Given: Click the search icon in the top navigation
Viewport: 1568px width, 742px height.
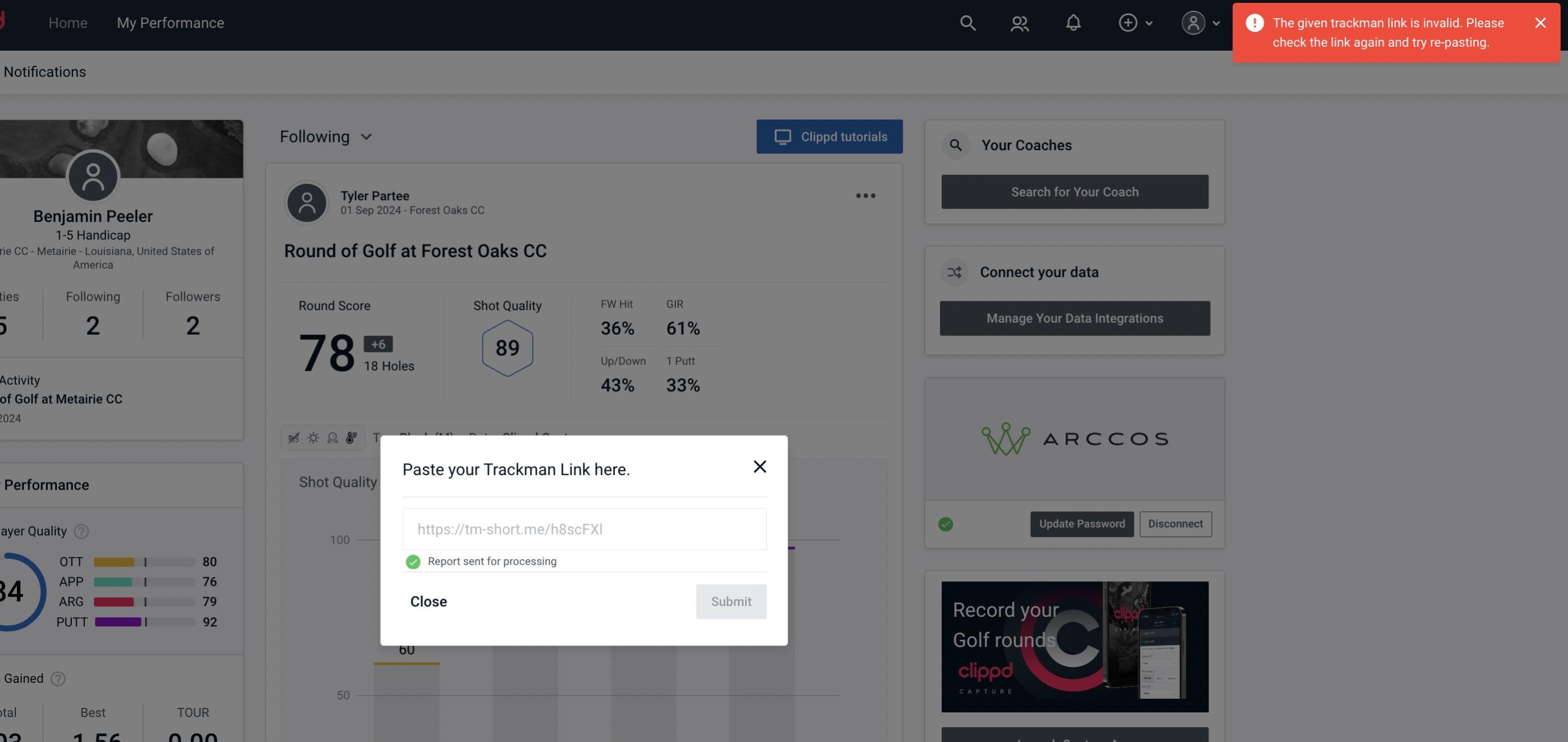Looking at the screenshot, I should (x=967, y=22).
